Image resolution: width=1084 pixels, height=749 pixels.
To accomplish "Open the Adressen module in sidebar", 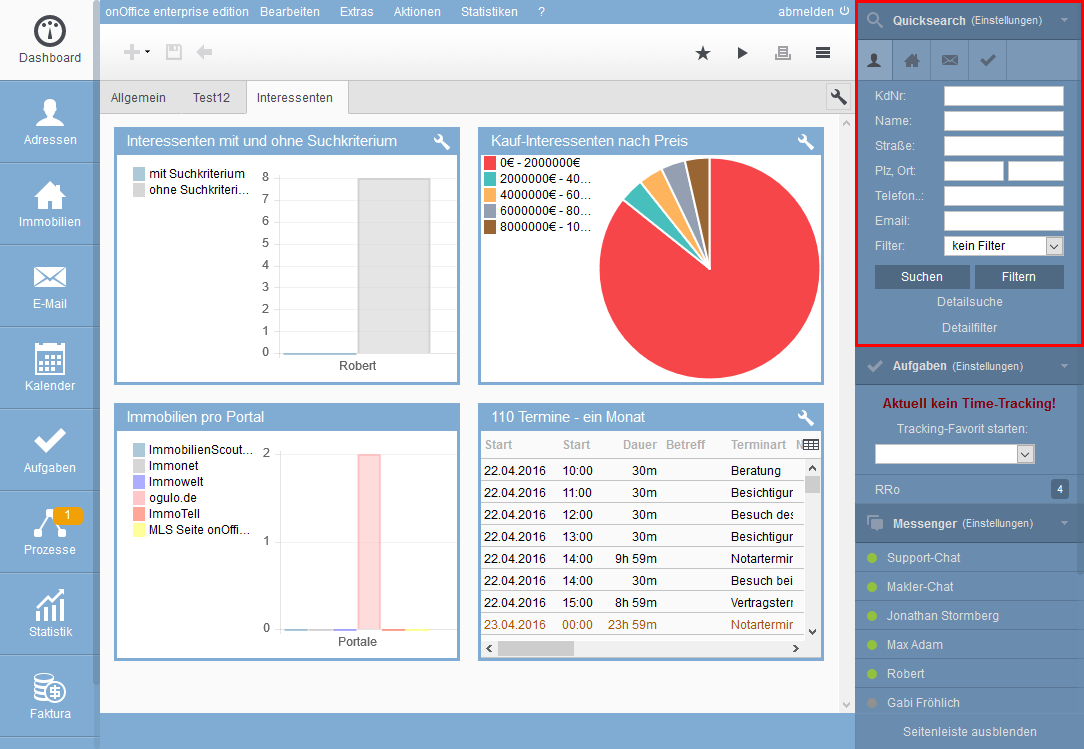I will [50, 122].
